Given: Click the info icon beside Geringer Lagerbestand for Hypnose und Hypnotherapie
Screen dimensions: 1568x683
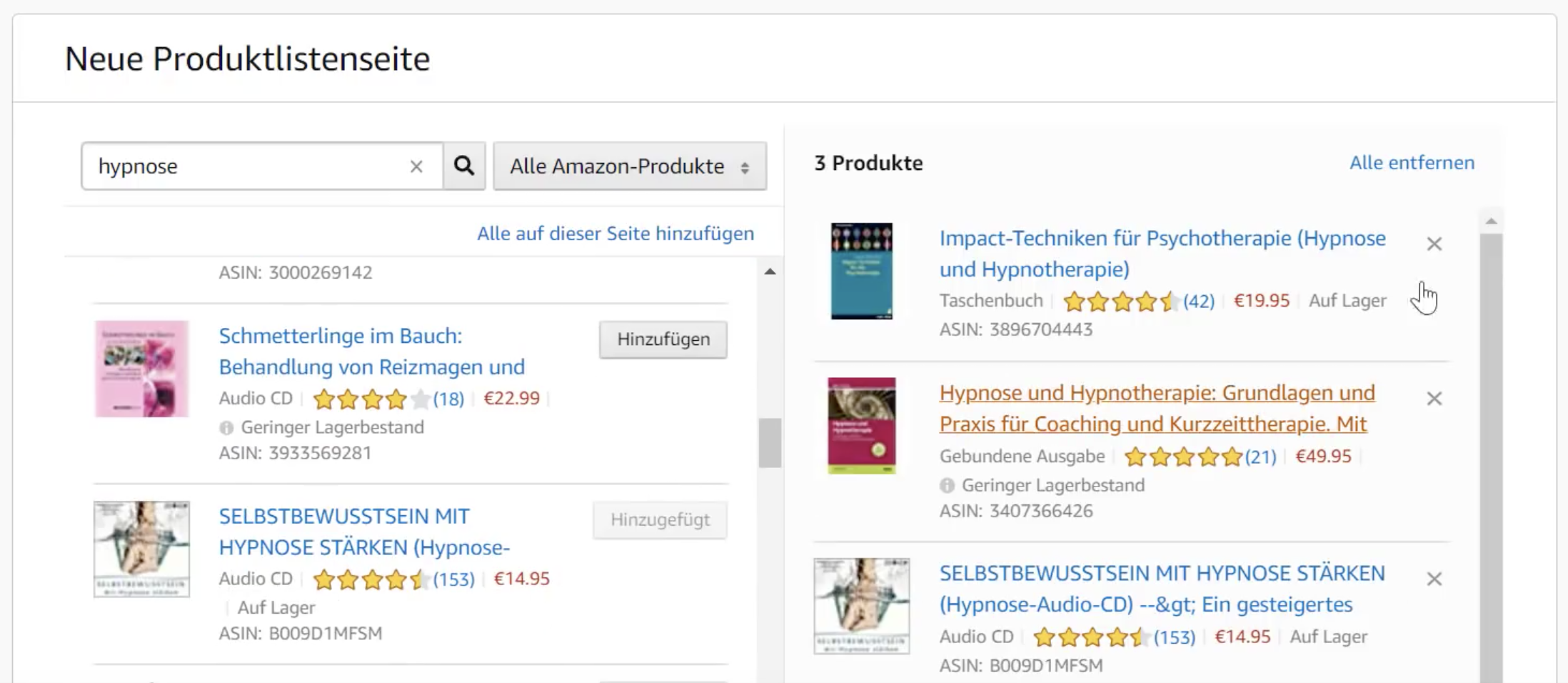Looking at the screenshot, I should (x=948, y=484).
